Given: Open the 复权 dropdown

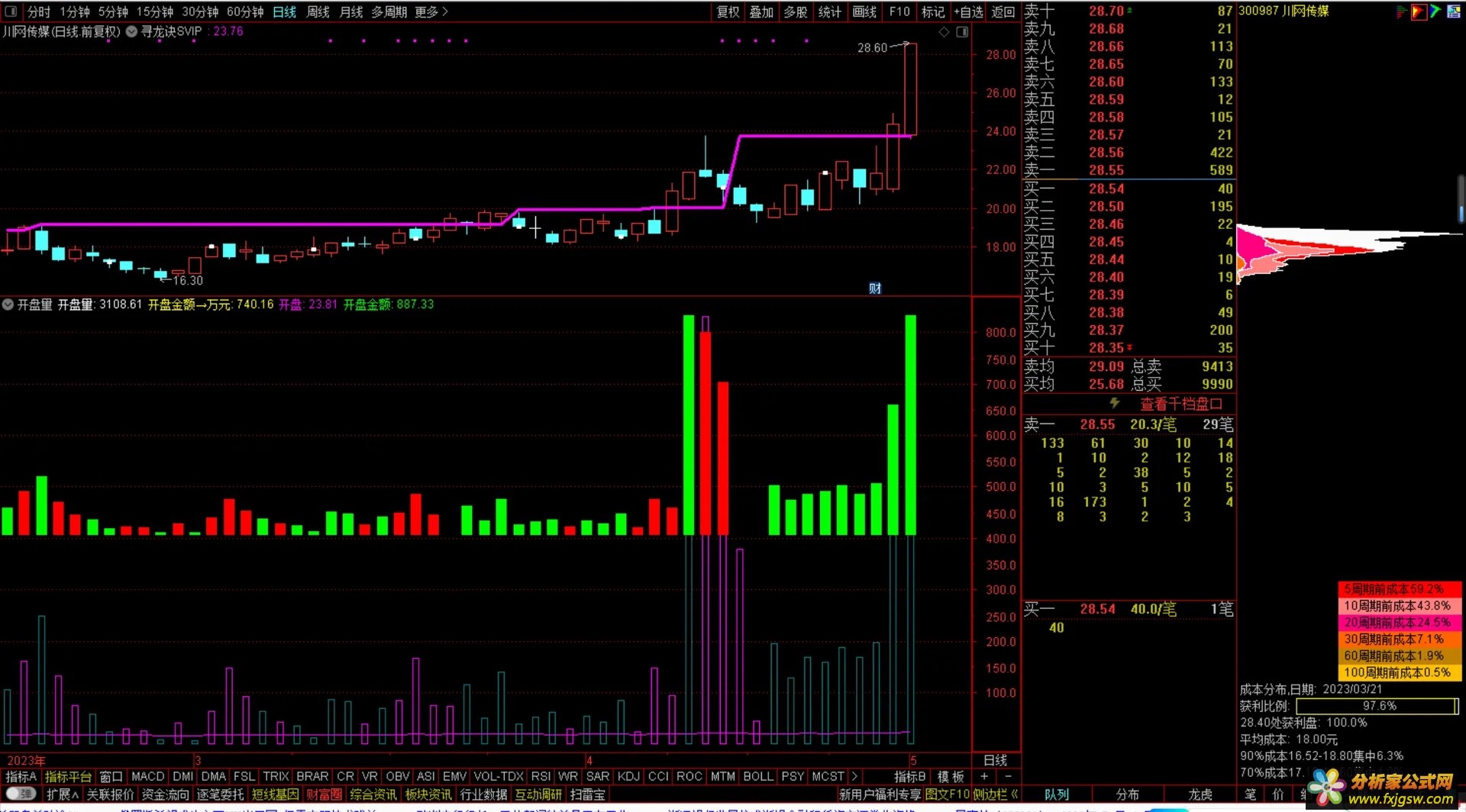Looking at the screenshot, I should [x=728, y=11].
